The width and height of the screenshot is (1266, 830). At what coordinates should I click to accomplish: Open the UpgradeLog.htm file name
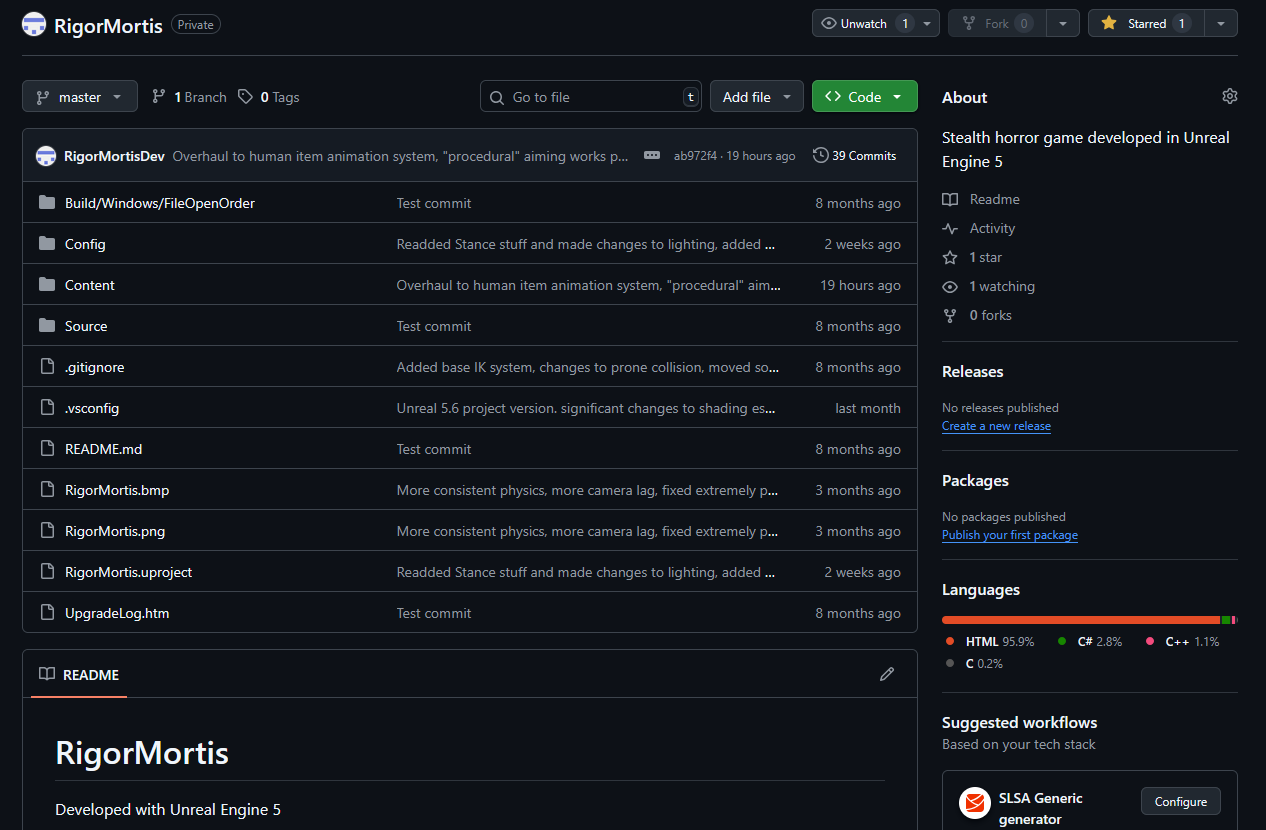(117, 613)
